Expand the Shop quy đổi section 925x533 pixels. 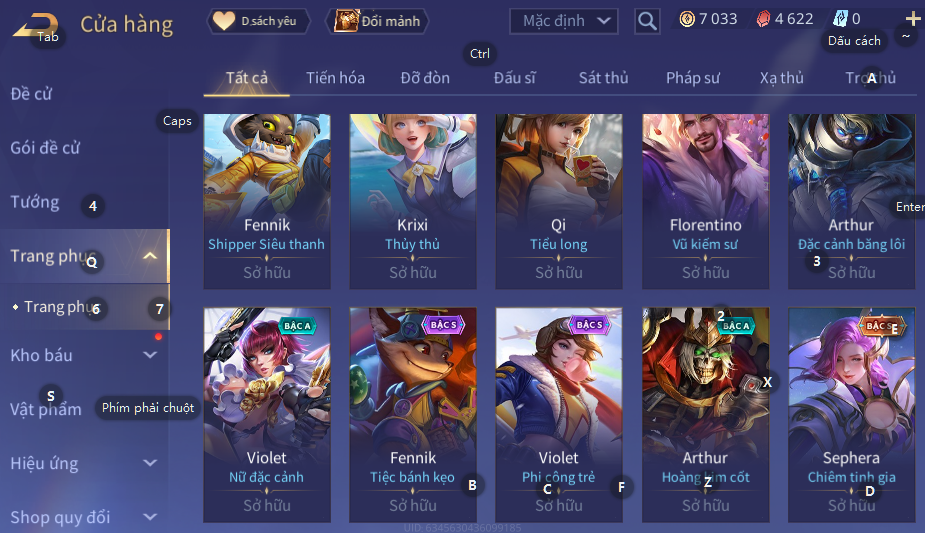[x=150, y=517]
